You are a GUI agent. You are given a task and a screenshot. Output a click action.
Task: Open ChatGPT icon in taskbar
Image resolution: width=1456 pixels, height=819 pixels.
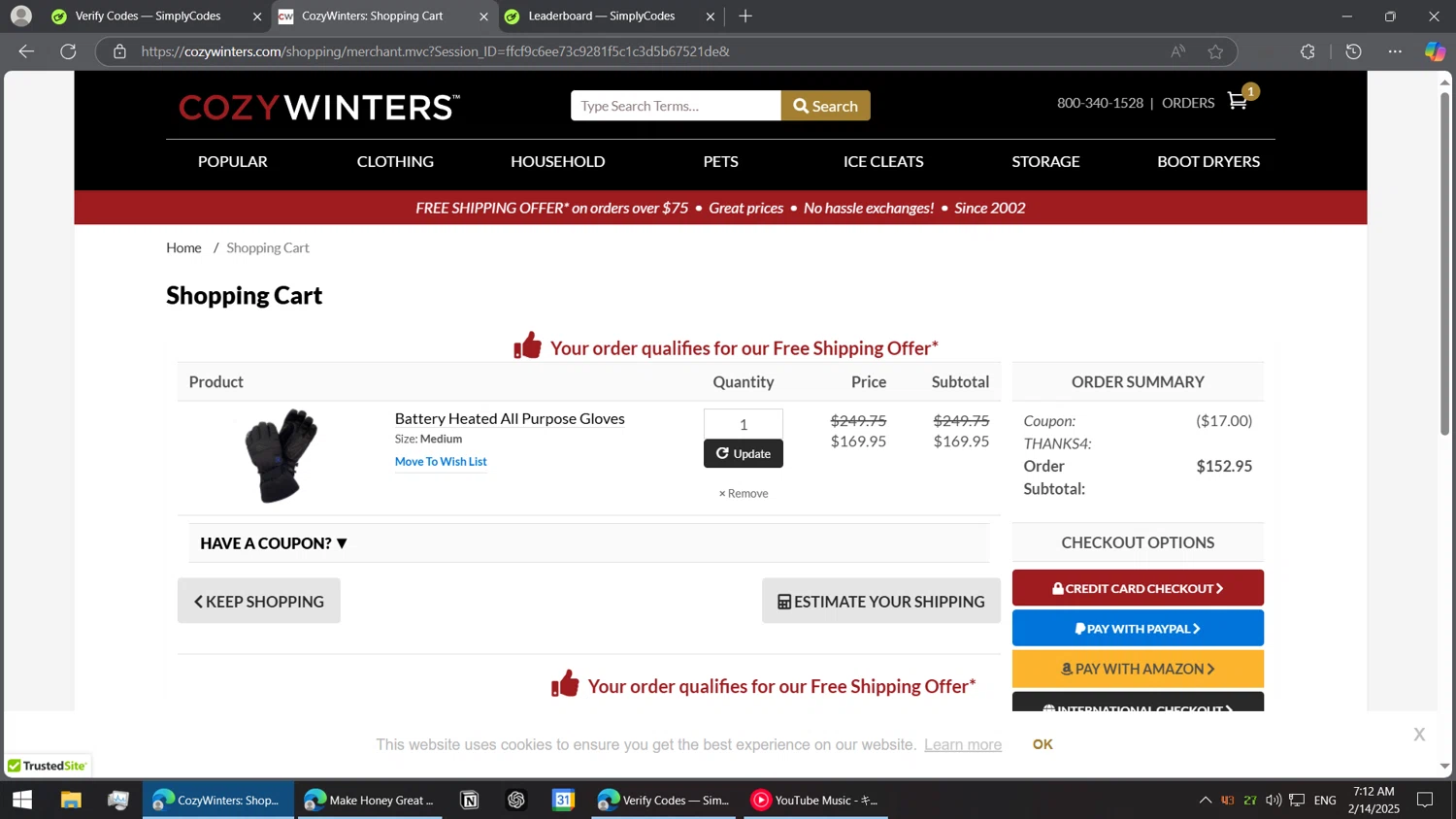point(516,800)
